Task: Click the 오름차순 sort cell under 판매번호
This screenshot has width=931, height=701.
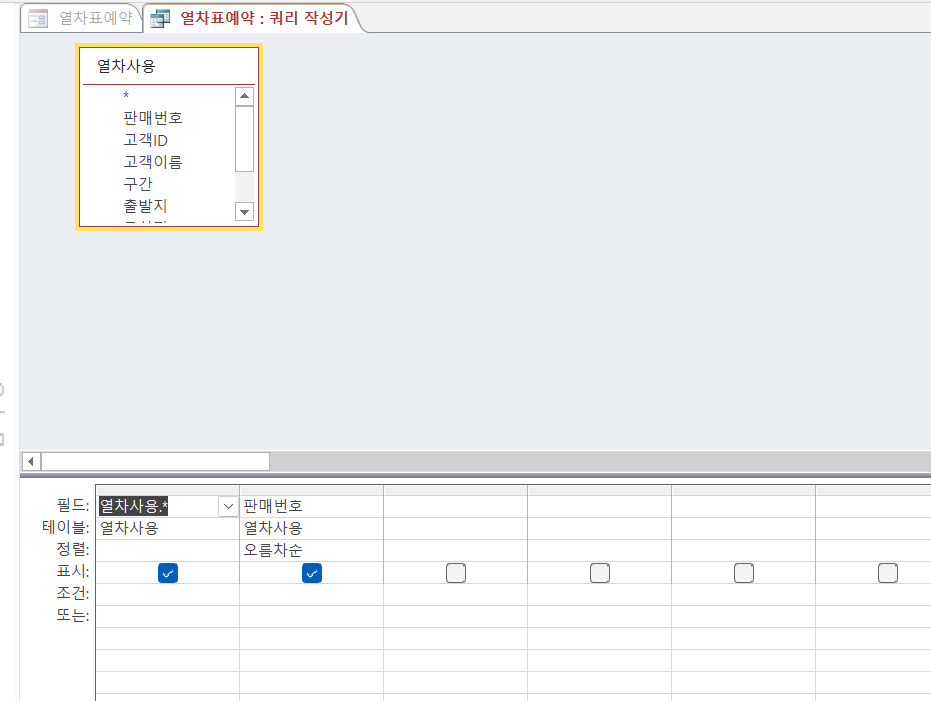Action: pyautogui.click(x=311, y=550)
